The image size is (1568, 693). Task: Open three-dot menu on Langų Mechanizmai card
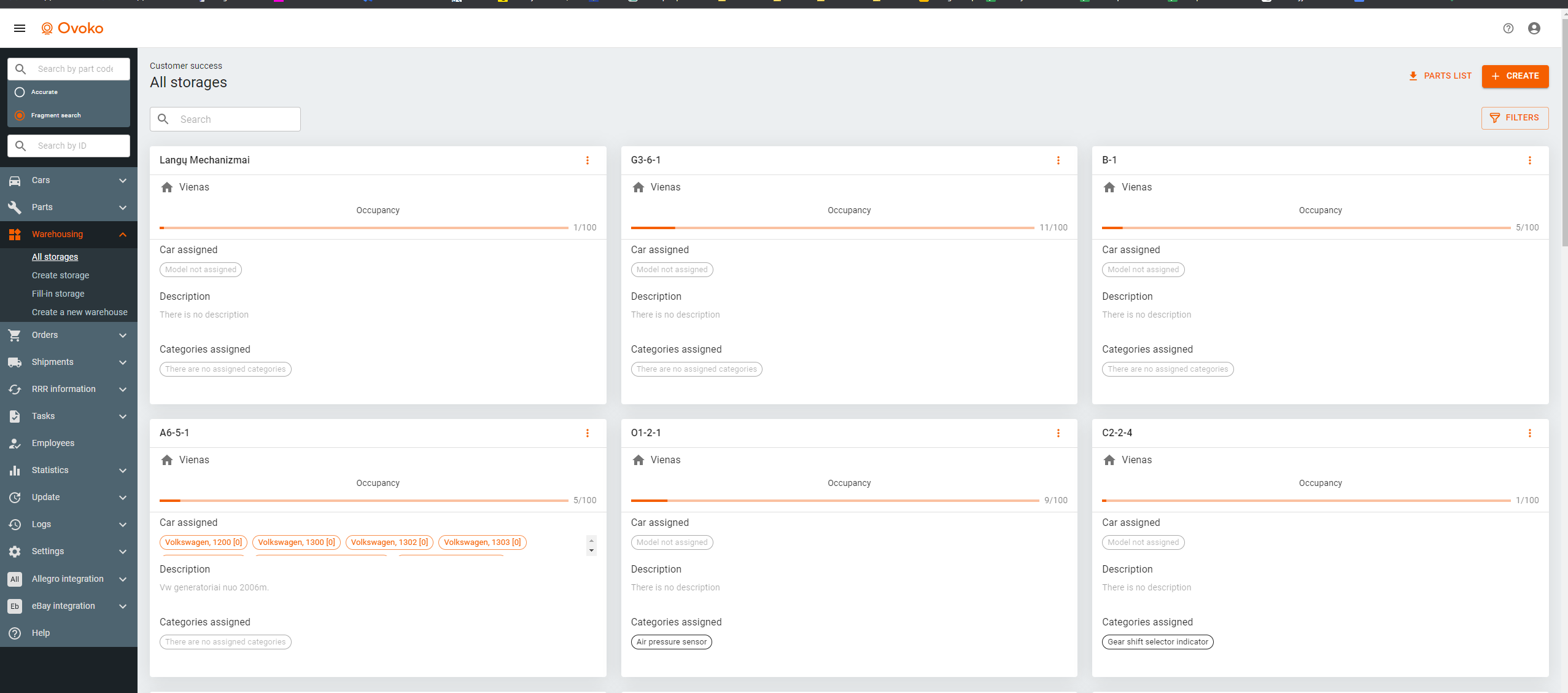(x=587, y=160)
